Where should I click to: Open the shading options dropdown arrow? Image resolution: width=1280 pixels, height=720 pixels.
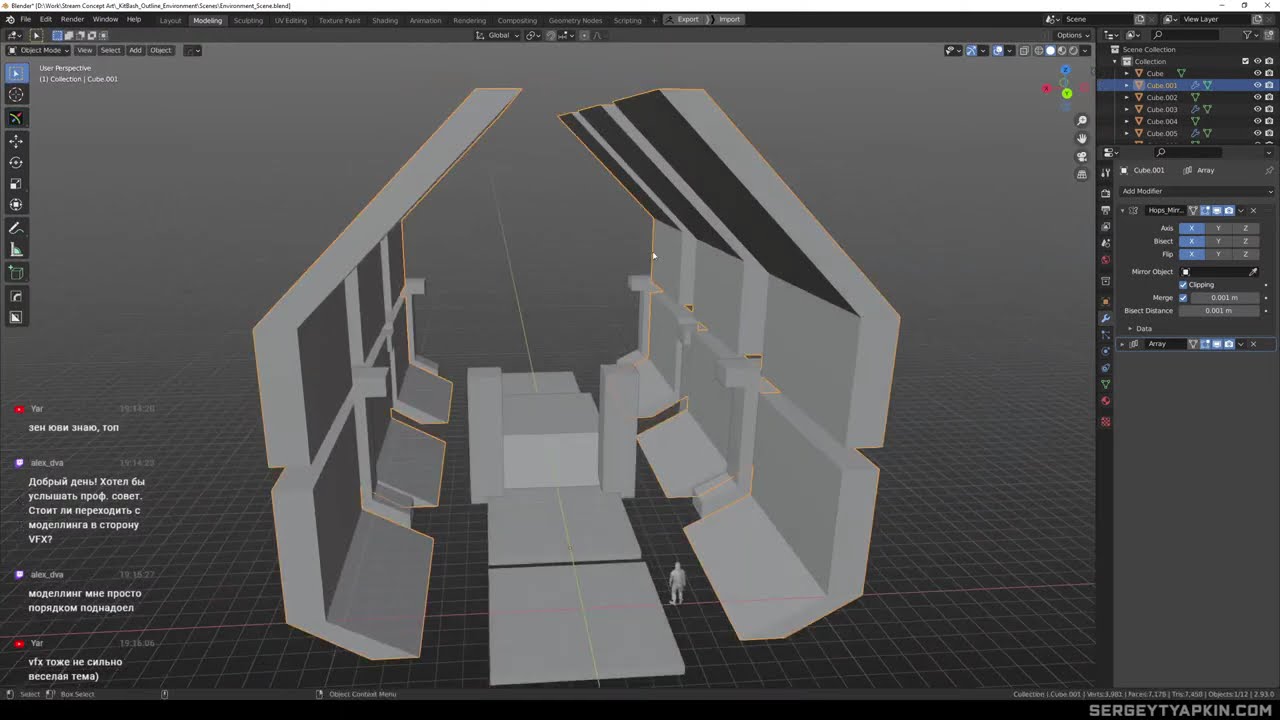click(x=1087, y=50)
